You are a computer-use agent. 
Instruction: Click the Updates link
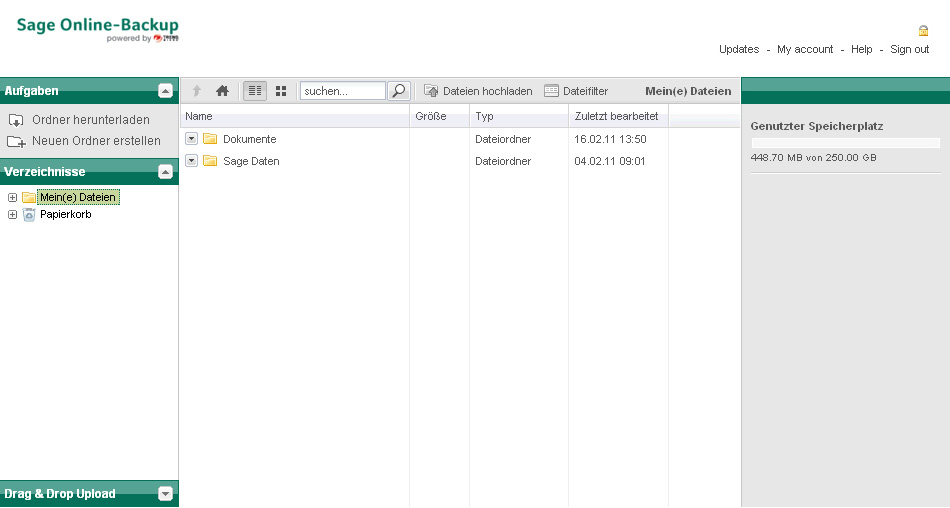(739, 49)
